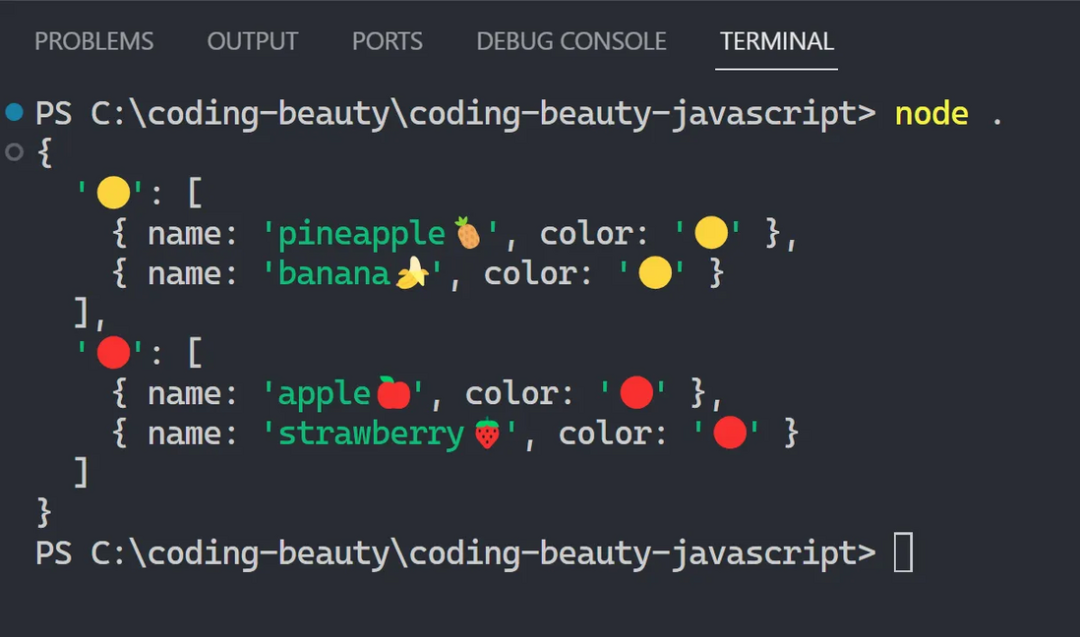Click the top prompt path before node
Image resolution: width=1080 pixels, height=637 pixels.
(455, 114)
